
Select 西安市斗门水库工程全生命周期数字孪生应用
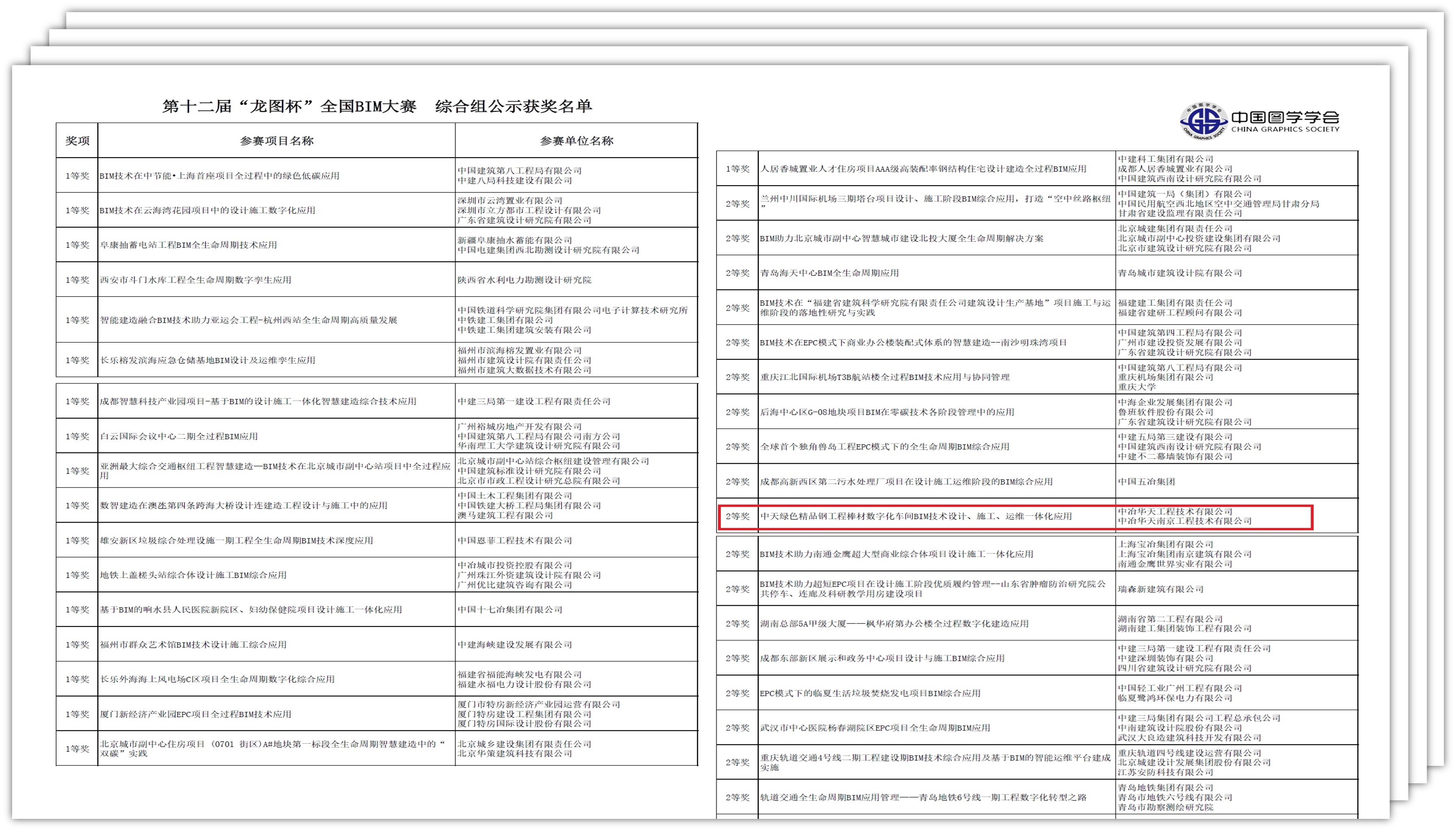tap(376, 280)
